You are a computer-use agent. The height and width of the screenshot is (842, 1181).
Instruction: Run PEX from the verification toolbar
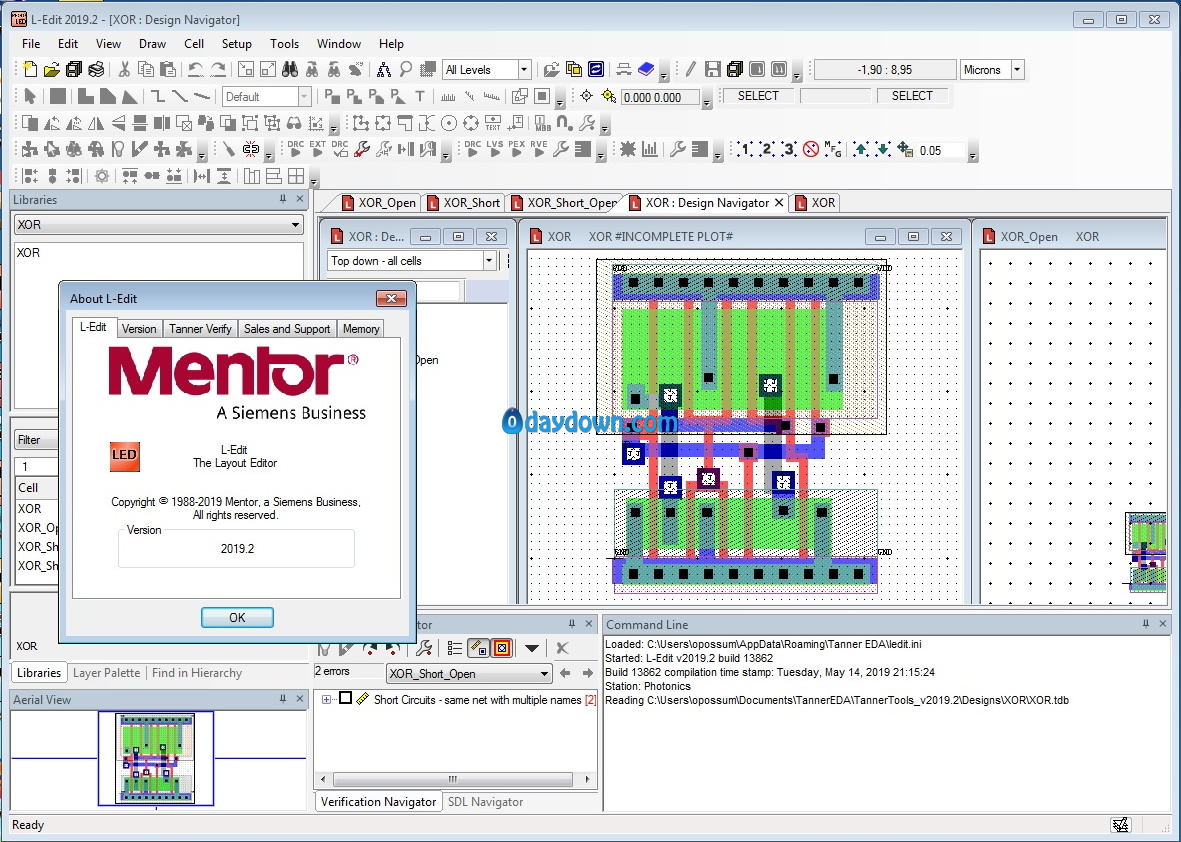pos(517,149)
